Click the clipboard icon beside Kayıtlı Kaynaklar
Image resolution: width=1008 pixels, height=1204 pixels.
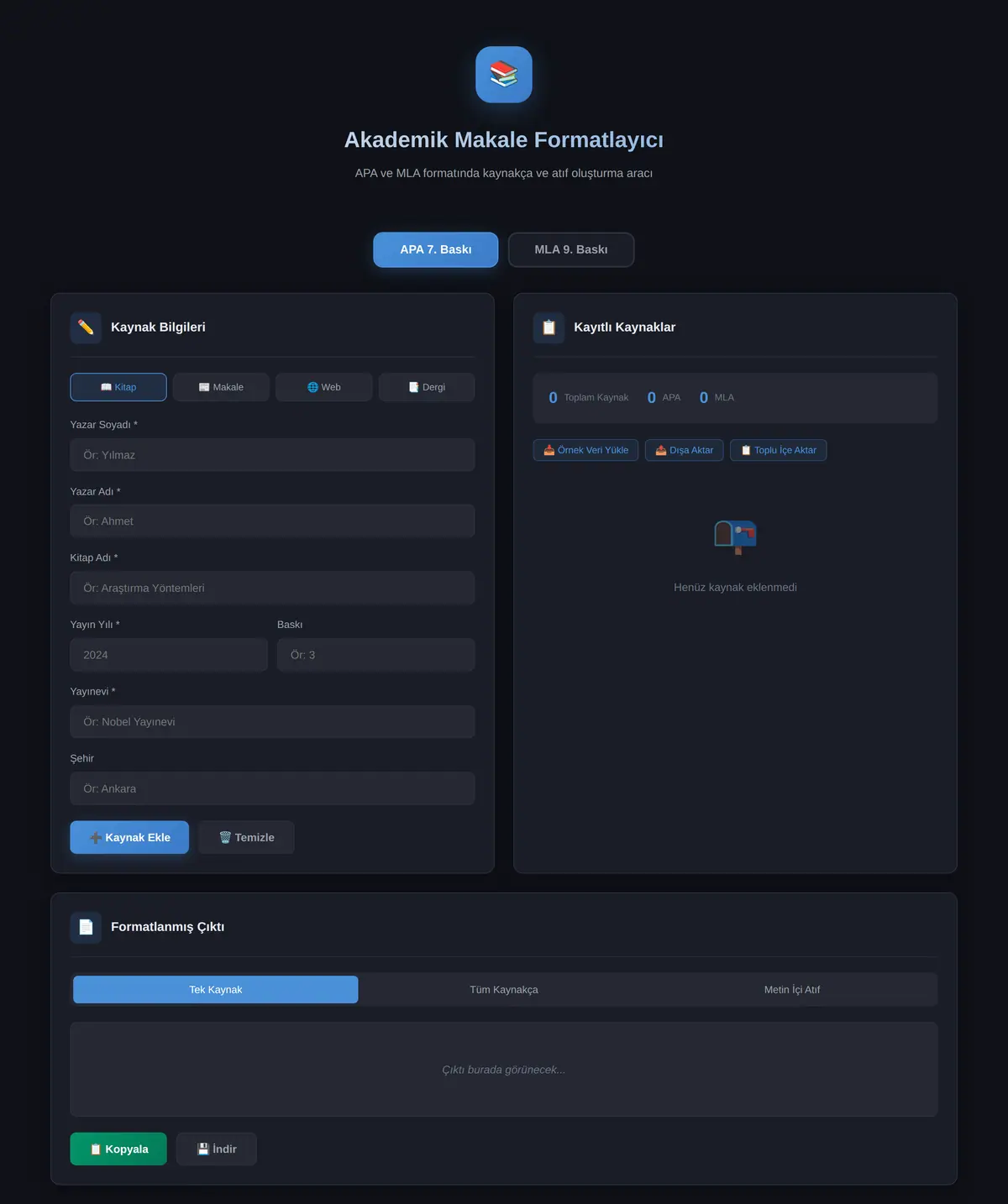point(549,327)
